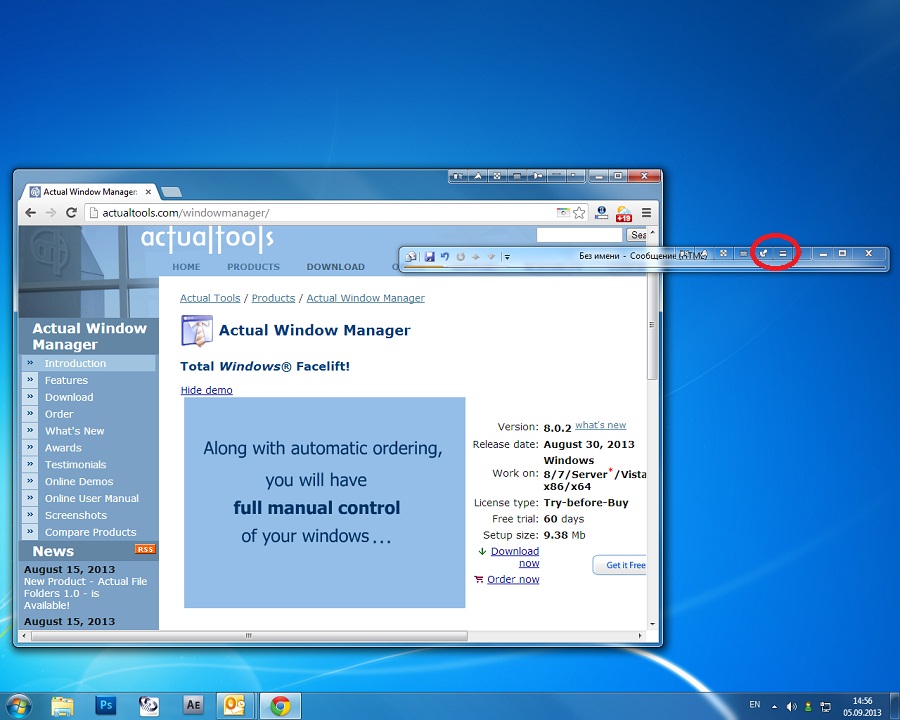The image size is (900, 720).
Task: Click the Get it Free button
Action: [620, 565]
